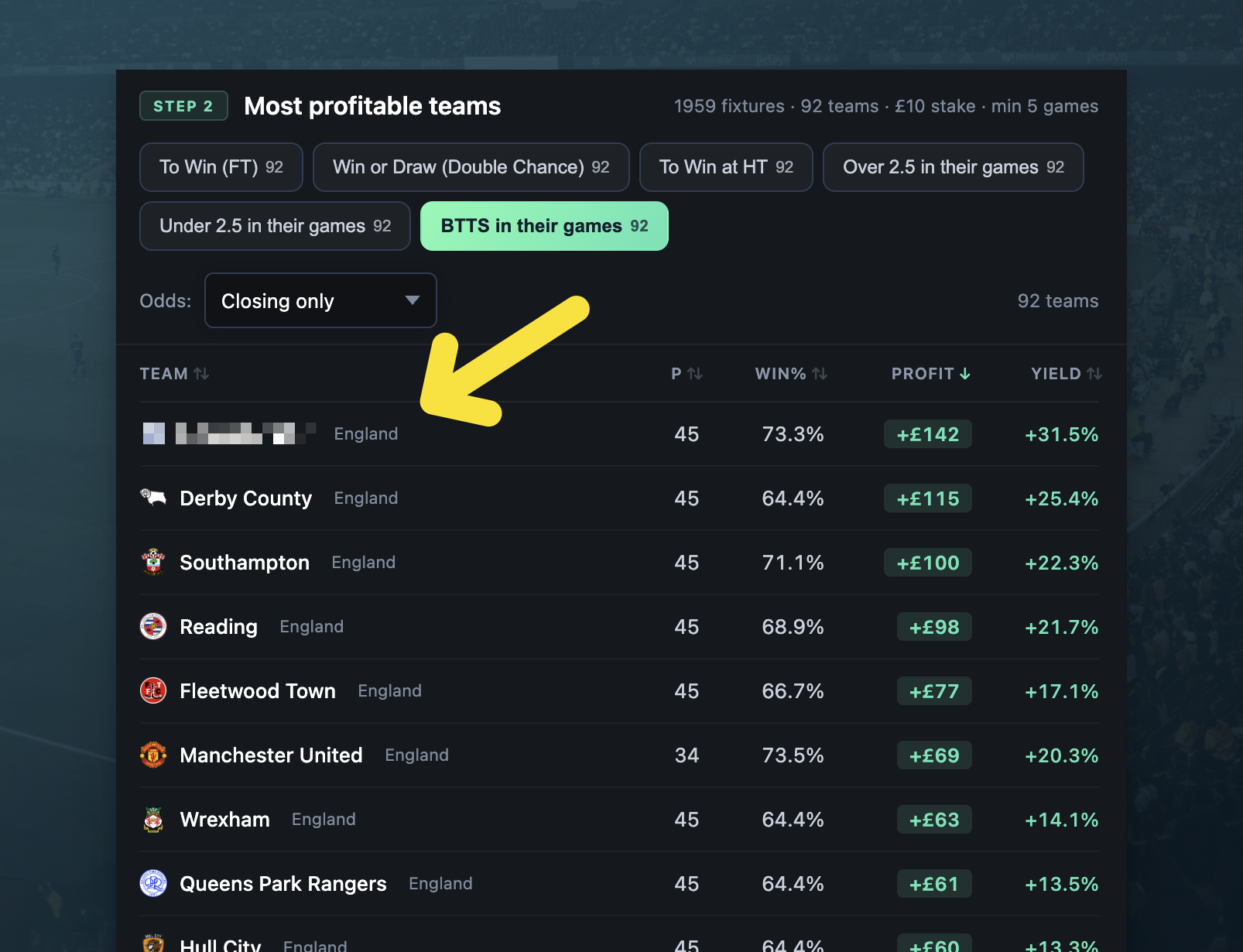This screenshot has width=1243, height=952.
Task: Click the 73.3% win rate value
Action: pyautogui.click(x=793, y=434)
